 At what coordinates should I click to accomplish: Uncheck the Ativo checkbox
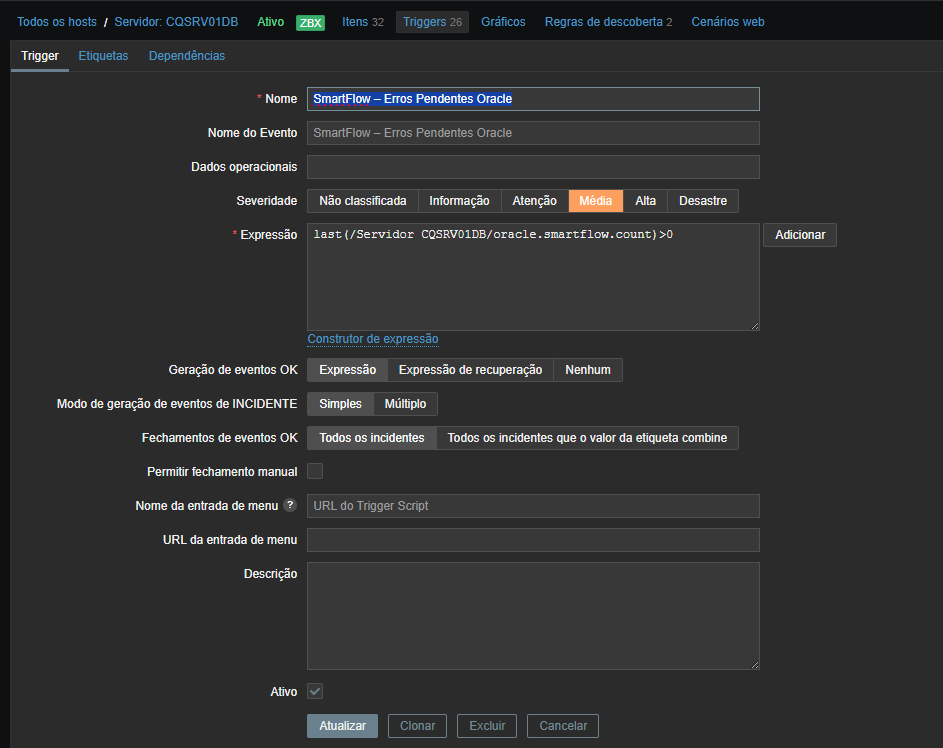point(315,691)
